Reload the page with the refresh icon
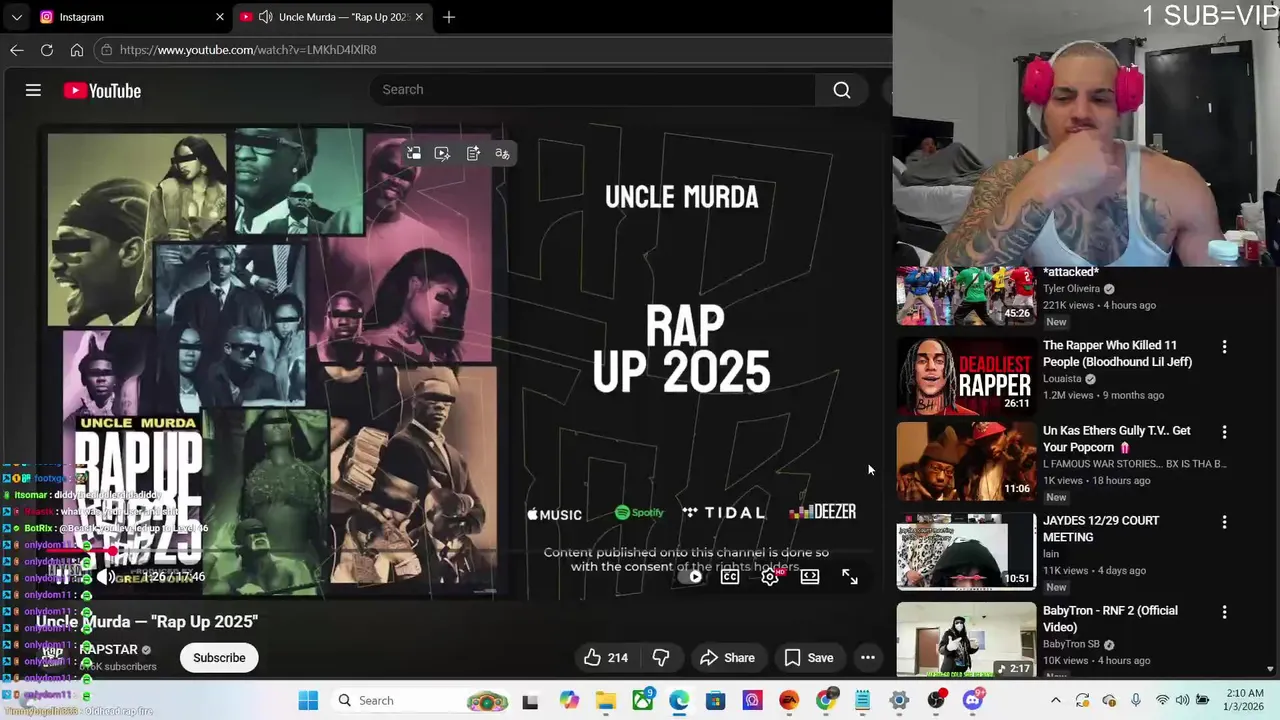Image resolution: width=1280 pixels, height=720 pixels. coord(47,49)
